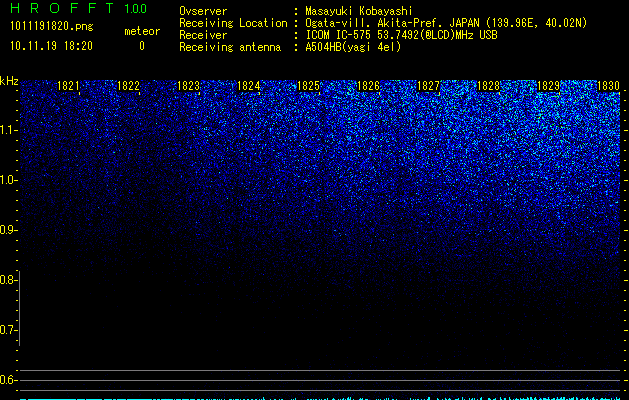
Task: Click time marker 1824
Action: click(x=248, y=86)
